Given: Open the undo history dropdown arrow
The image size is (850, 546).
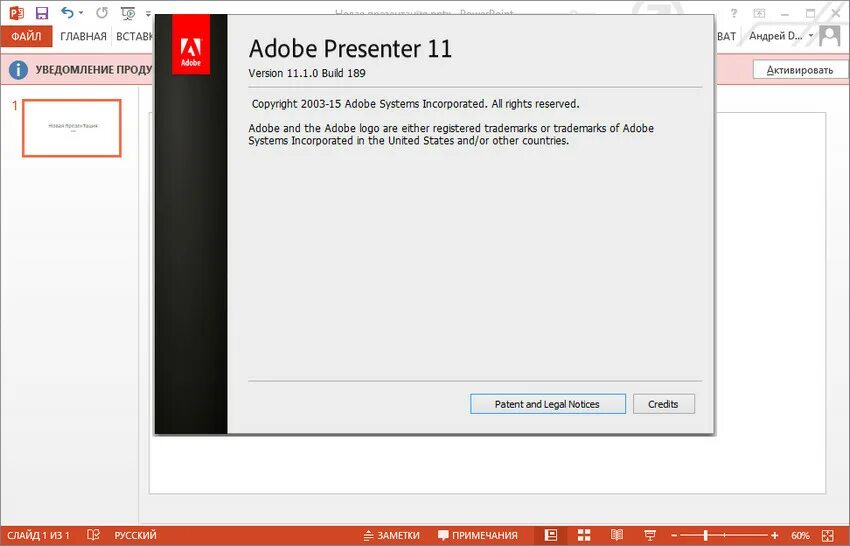Looking at the screenshot, I should [81, 12].
